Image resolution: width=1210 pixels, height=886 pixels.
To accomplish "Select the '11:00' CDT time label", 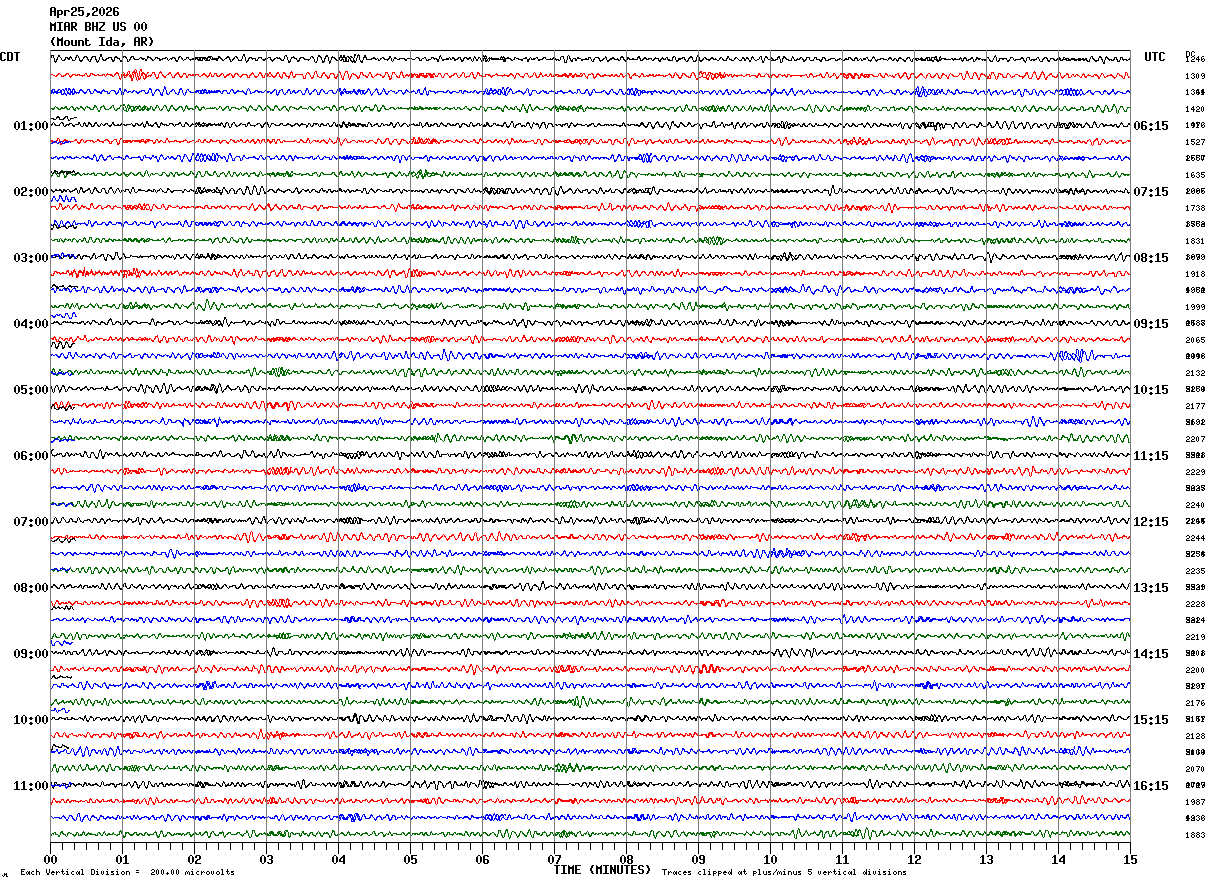I will tap(30, 786).
